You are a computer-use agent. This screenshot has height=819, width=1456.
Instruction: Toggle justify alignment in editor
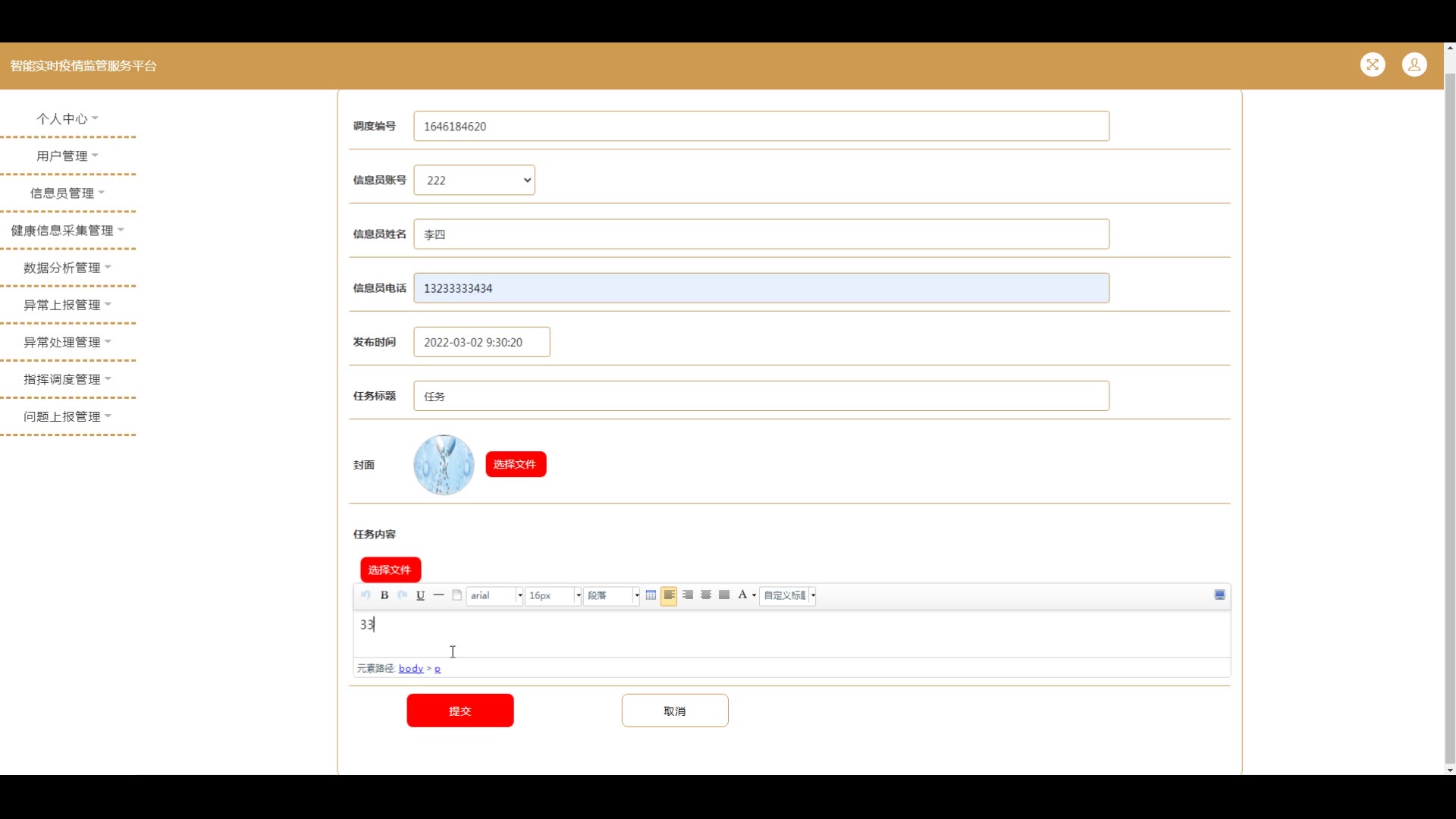724,595
